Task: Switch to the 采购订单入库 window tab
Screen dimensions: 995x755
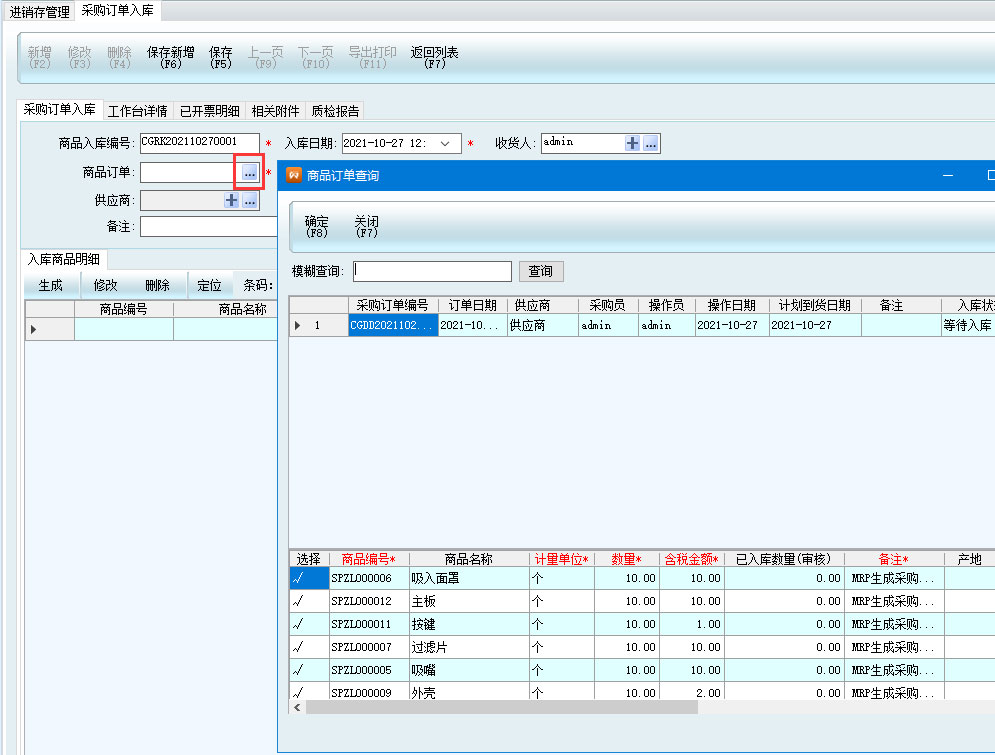Action: click(x=117, y=11)
